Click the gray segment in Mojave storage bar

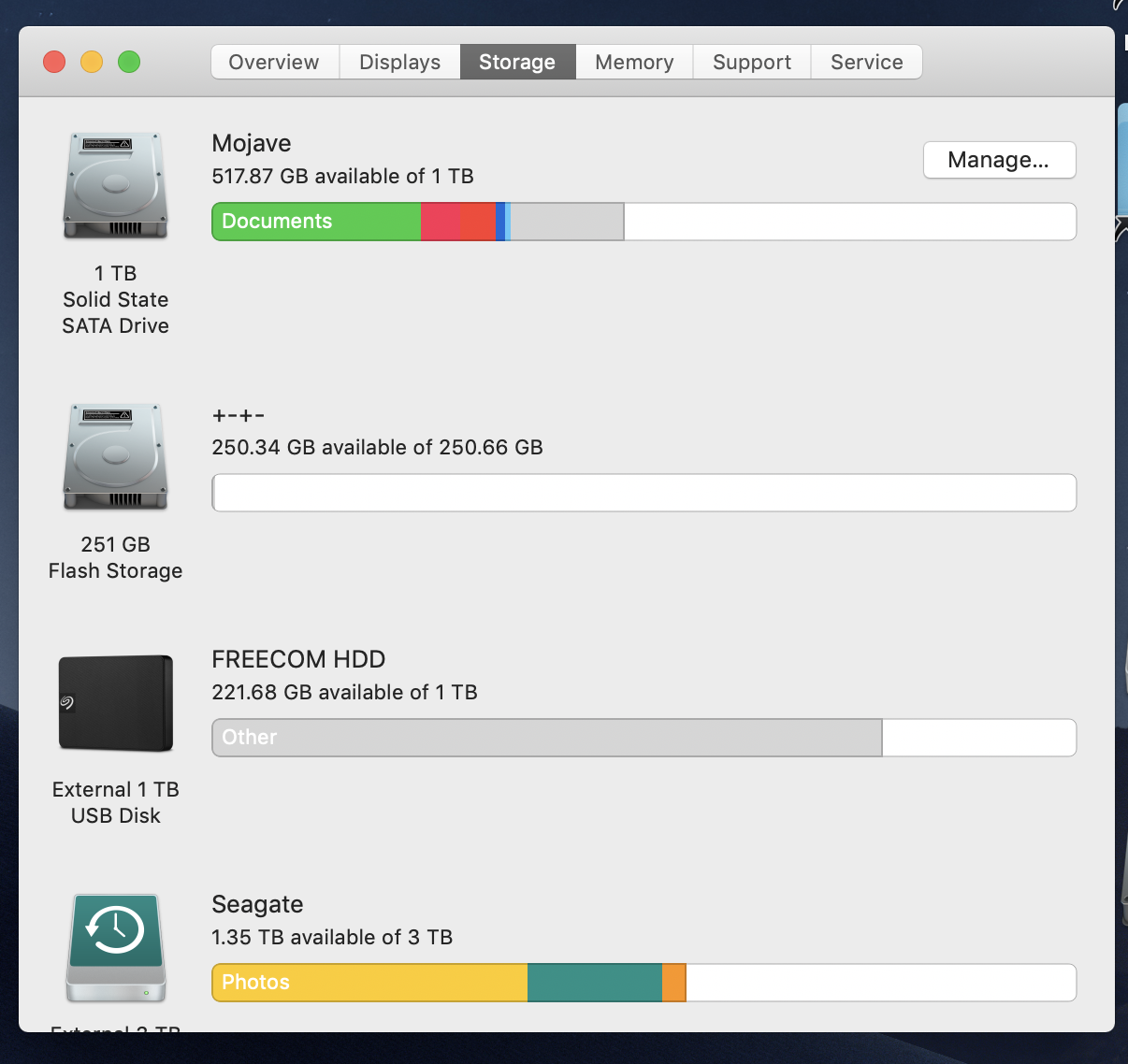[x=567, y=222]
